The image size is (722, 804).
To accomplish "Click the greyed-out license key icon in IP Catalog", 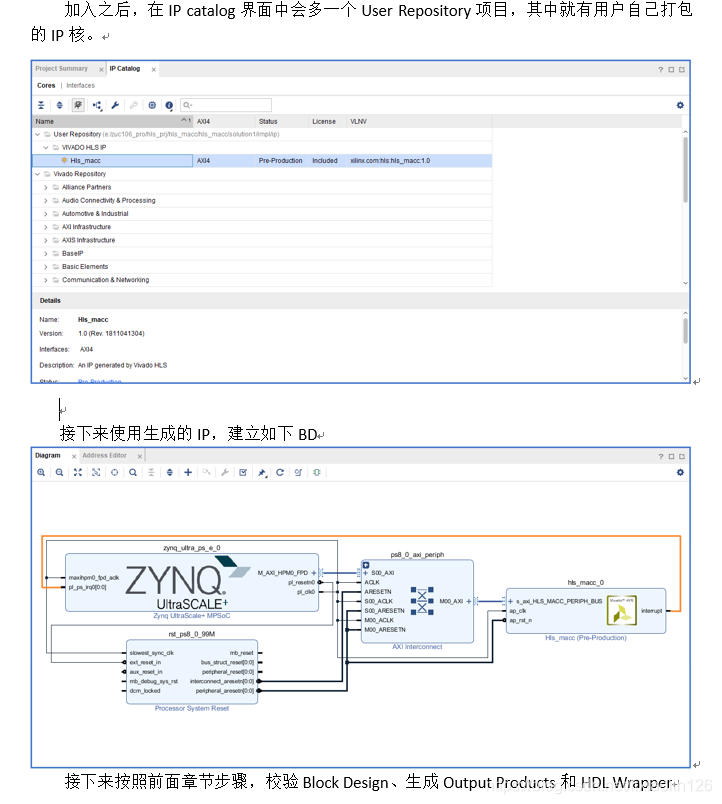I will 133,105.
